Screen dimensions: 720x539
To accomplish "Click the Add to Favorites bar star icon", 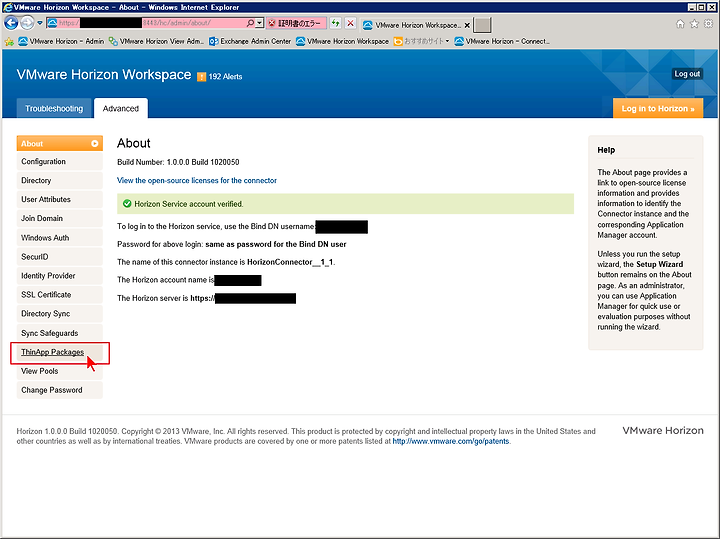I will [x=9, y=41].
